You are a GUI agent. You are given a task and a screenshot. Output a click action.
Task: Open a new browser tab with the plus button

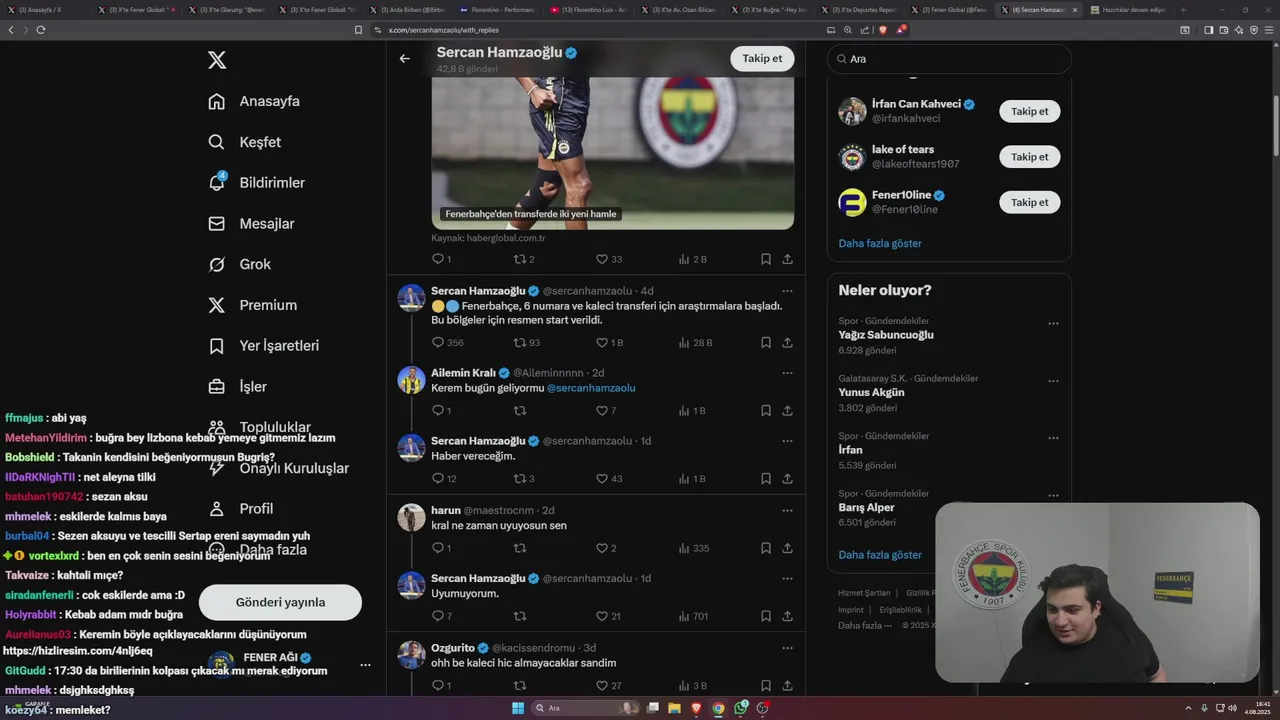[x=1183, y=10]
